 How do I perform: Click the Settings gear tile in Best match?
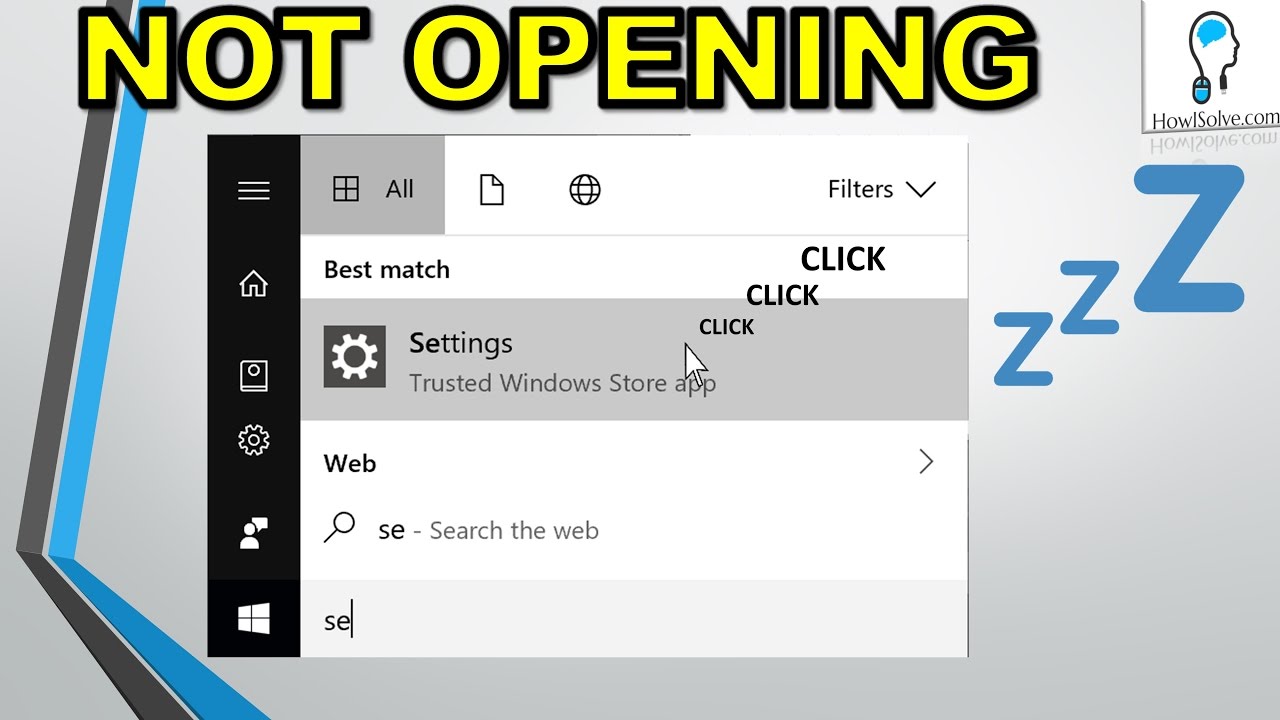pos(355,357)
